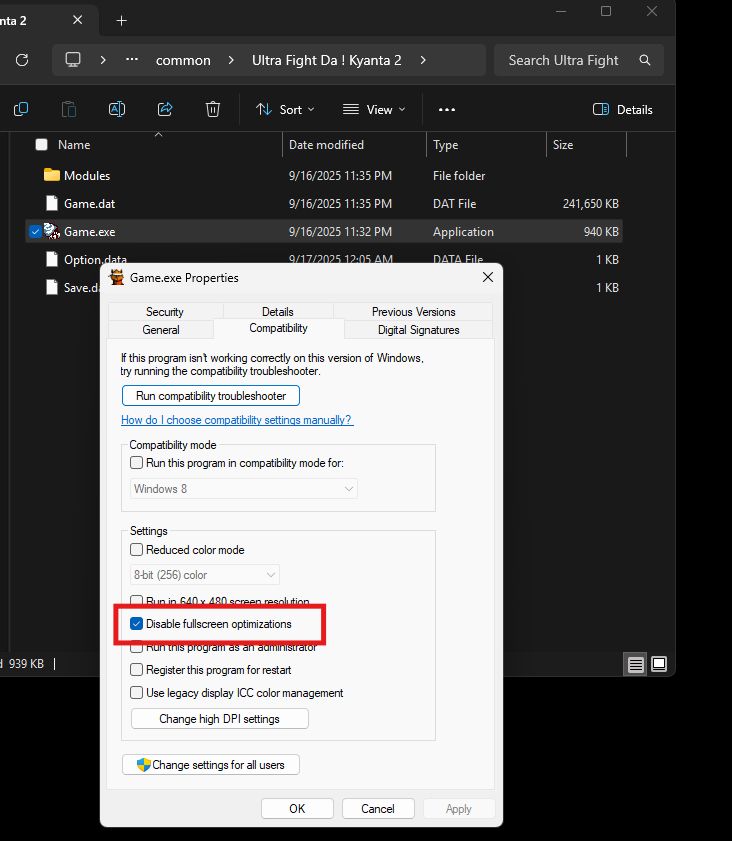This screenshot has width=732, height=841.
Task: Click Change settings for all users
Action: [x=211, y=765]
